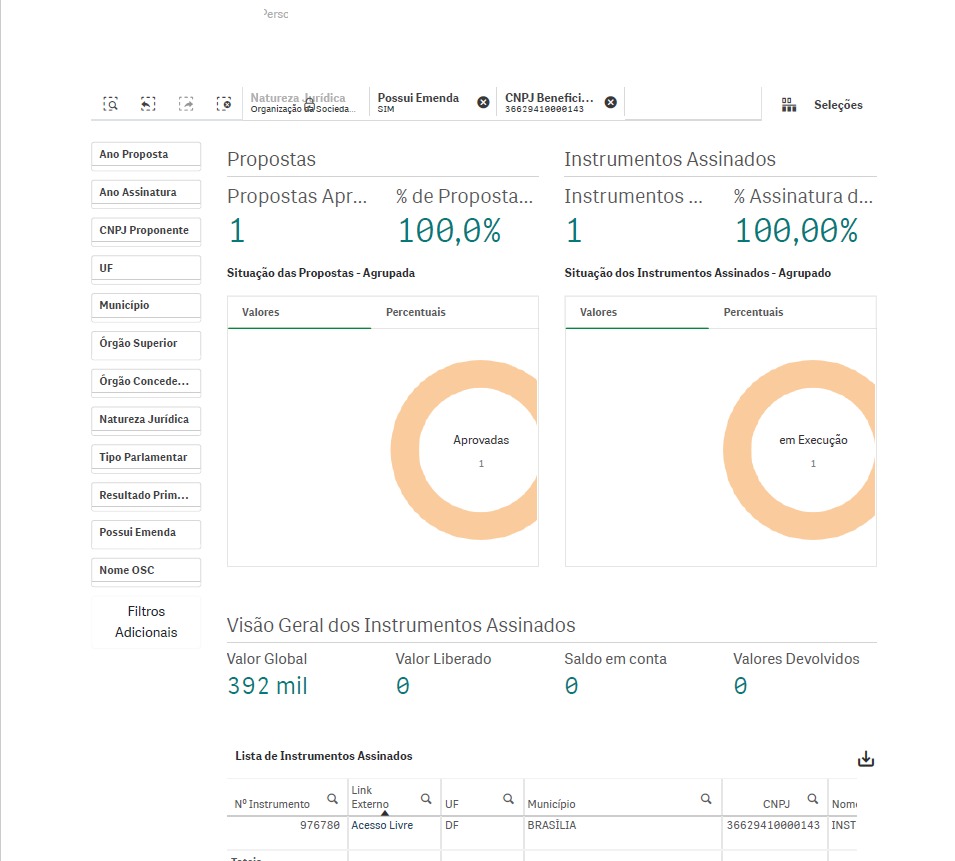
Task: Search in the UF column
Action: coord(508,799)
